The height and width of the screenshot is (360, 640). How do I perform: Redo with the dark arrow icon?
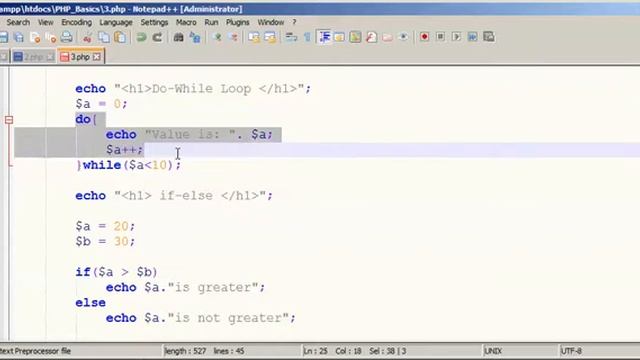(x=157, y=38)
